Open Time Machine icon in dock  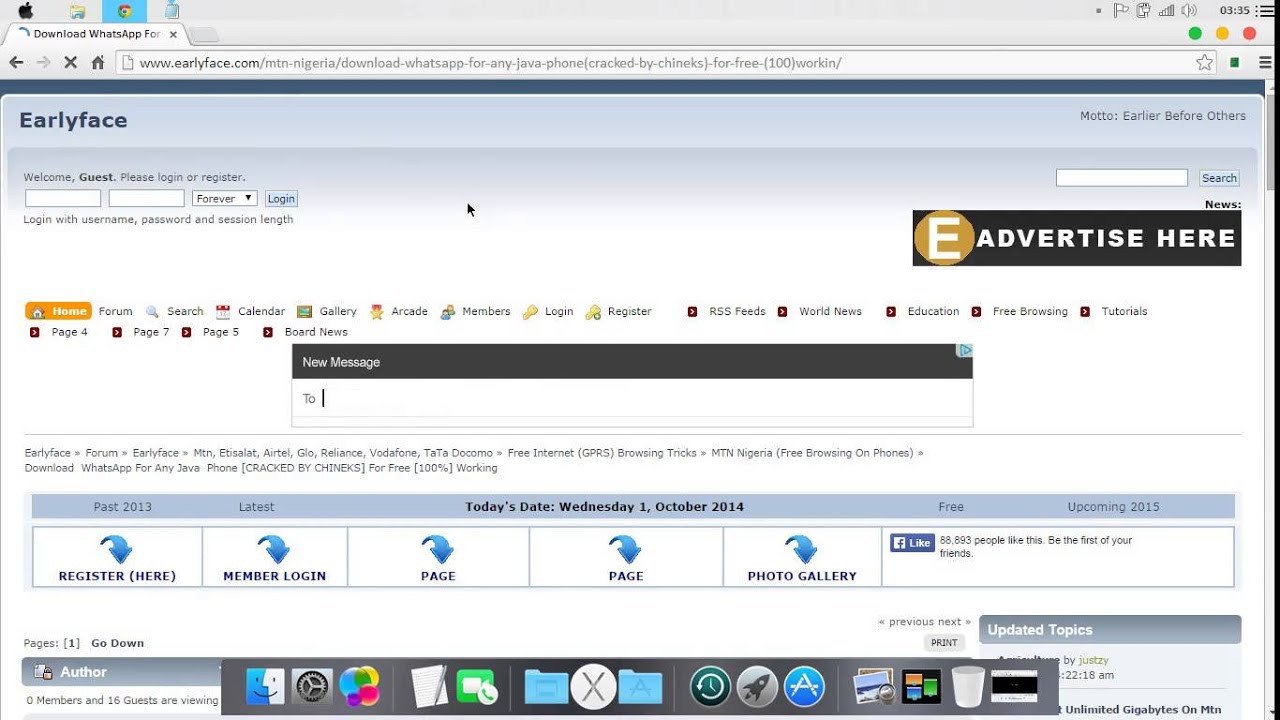click(710, 687)
